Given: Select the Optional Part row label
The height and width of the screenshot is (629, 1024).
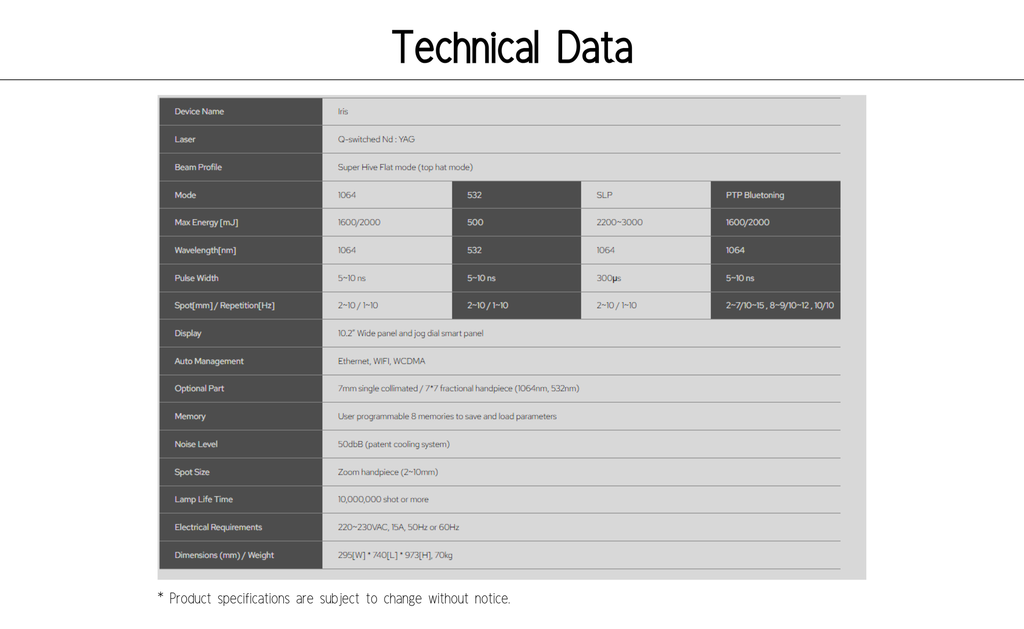Looking at the screenshot, I should click(199, 388).
